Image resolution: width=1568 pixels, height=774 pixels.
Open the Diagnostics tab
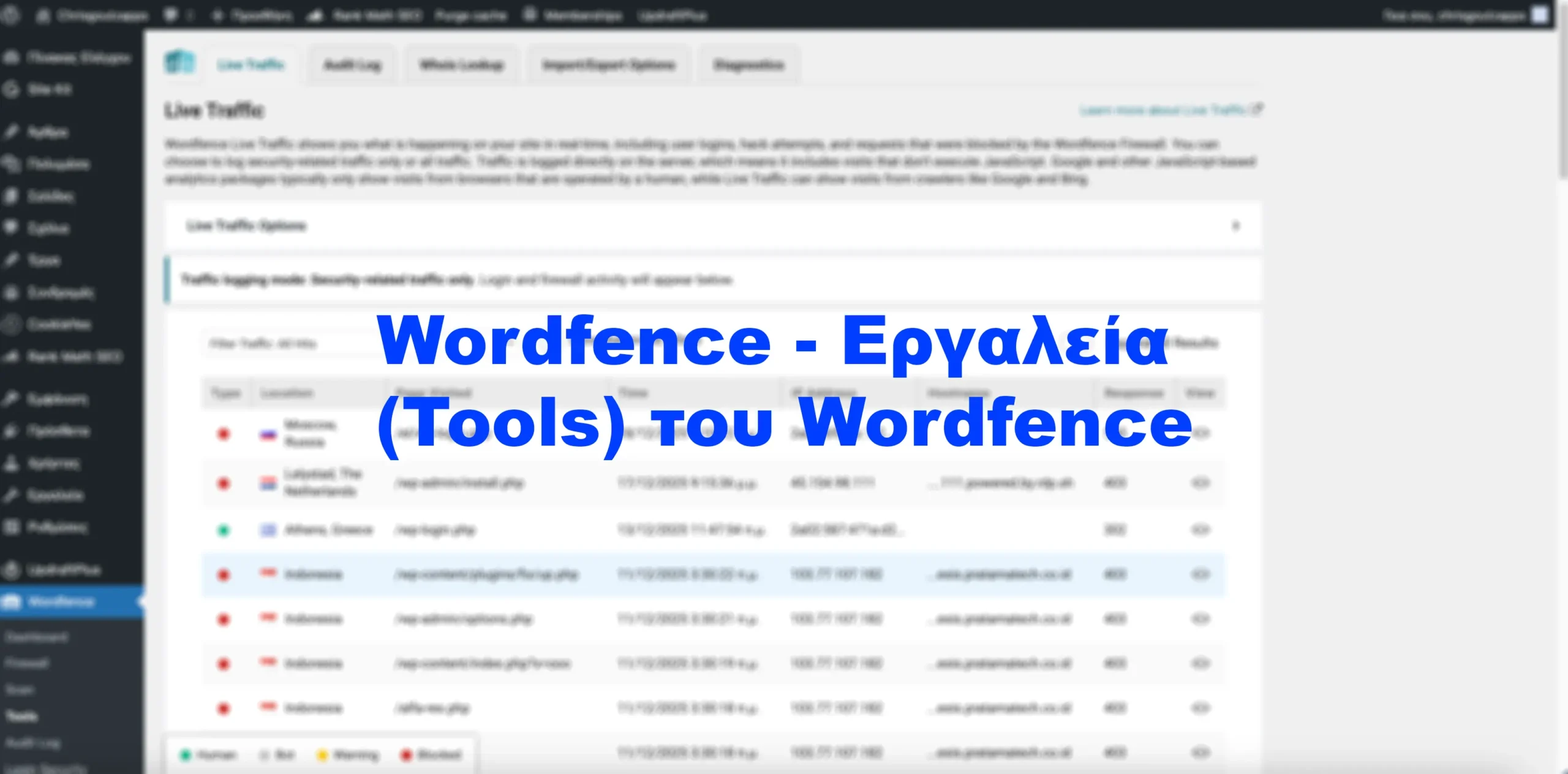coord(748,65)
